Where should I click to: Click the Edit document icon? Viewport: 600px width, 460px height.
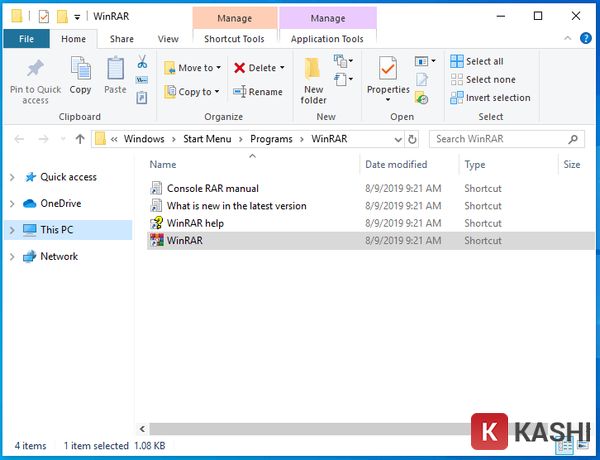421,79
